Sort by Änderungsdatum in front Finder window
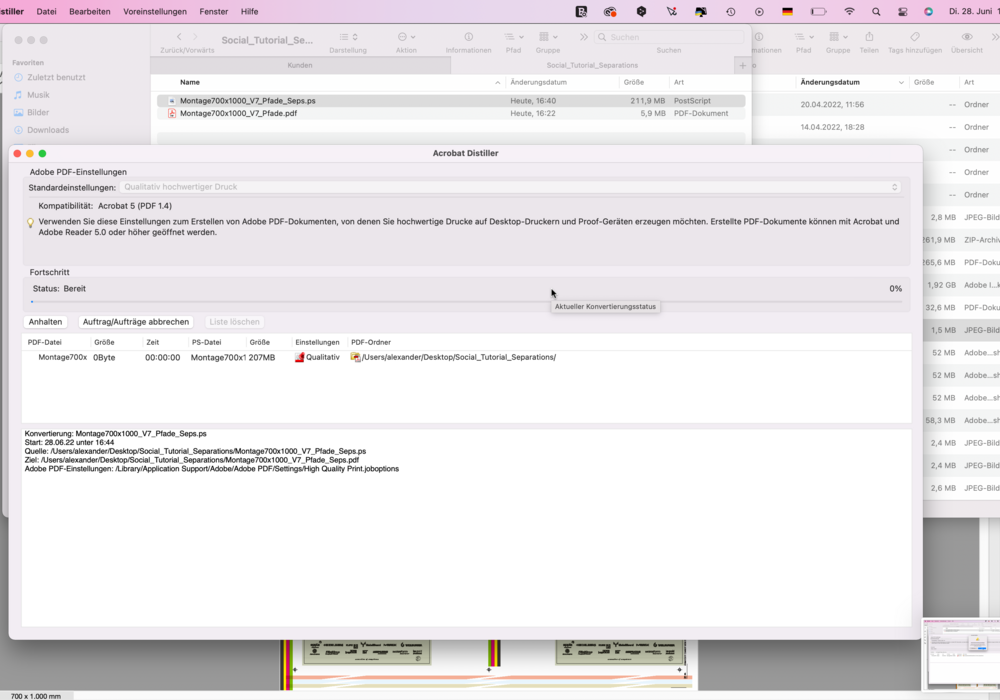This screenshot has height=700, width=1000. [x=538, y=82]
